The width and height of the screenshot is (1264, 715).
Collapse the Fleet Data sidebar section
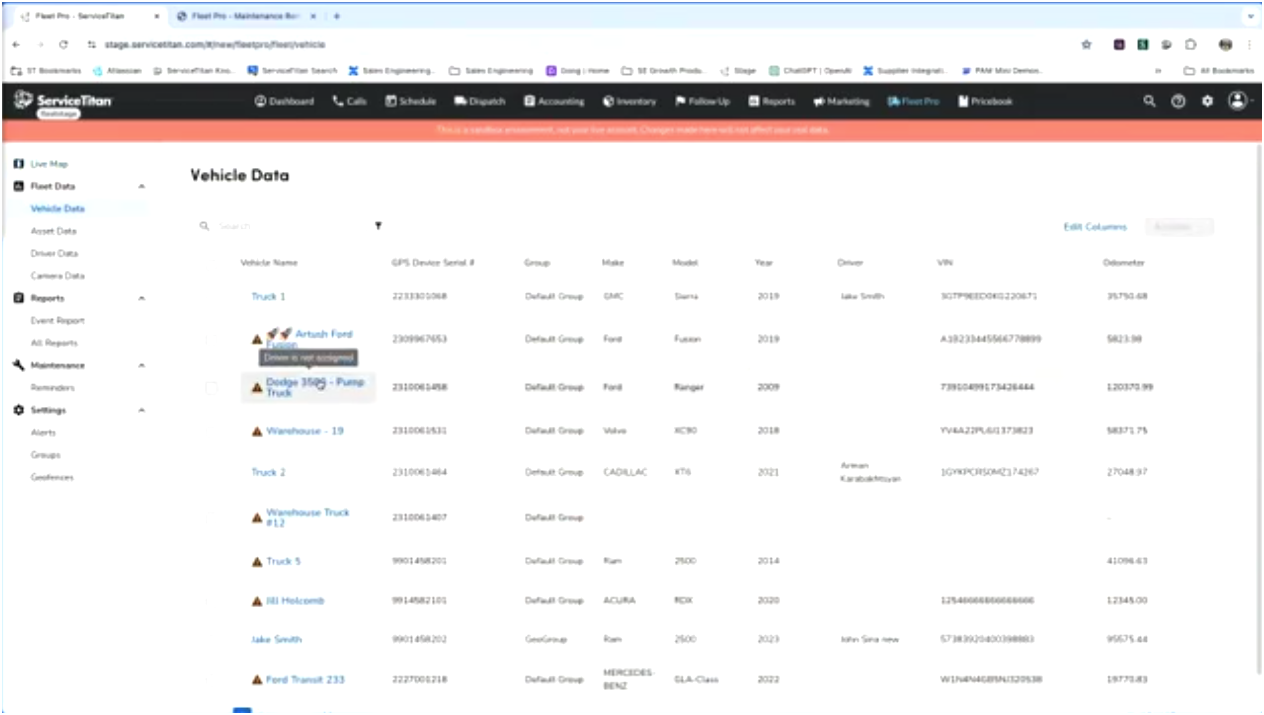tap(142, 186)
